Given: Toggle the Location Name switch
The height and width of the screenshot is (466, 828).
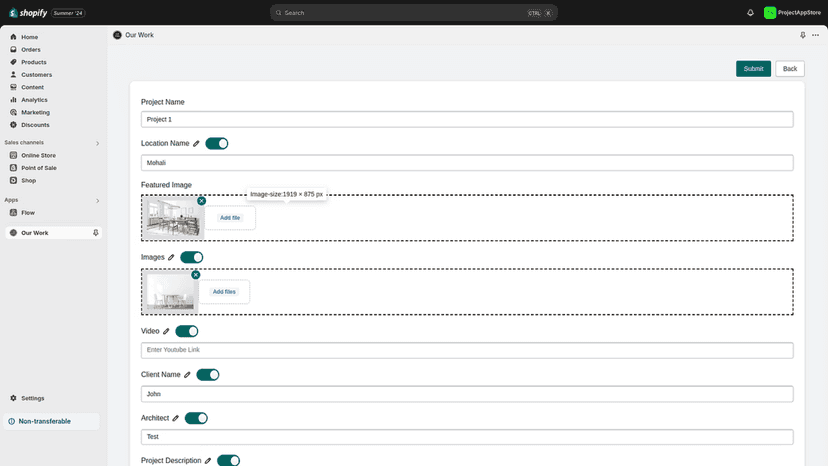Looking at the screenshot, I should [x=217, y=143].
